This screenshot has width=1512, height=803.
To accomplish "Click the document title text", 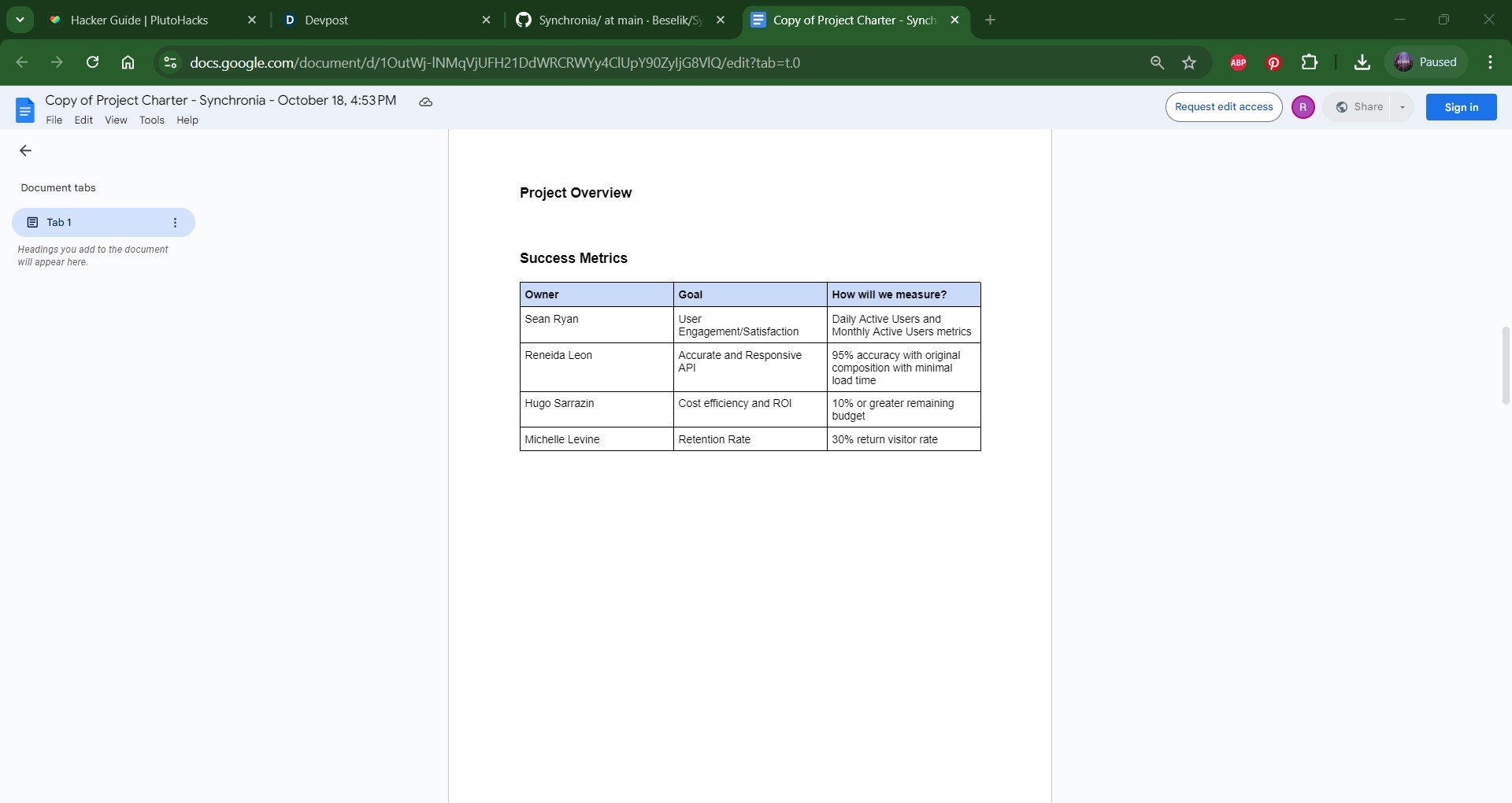I will pyautogui.click(x=220, y=100).
